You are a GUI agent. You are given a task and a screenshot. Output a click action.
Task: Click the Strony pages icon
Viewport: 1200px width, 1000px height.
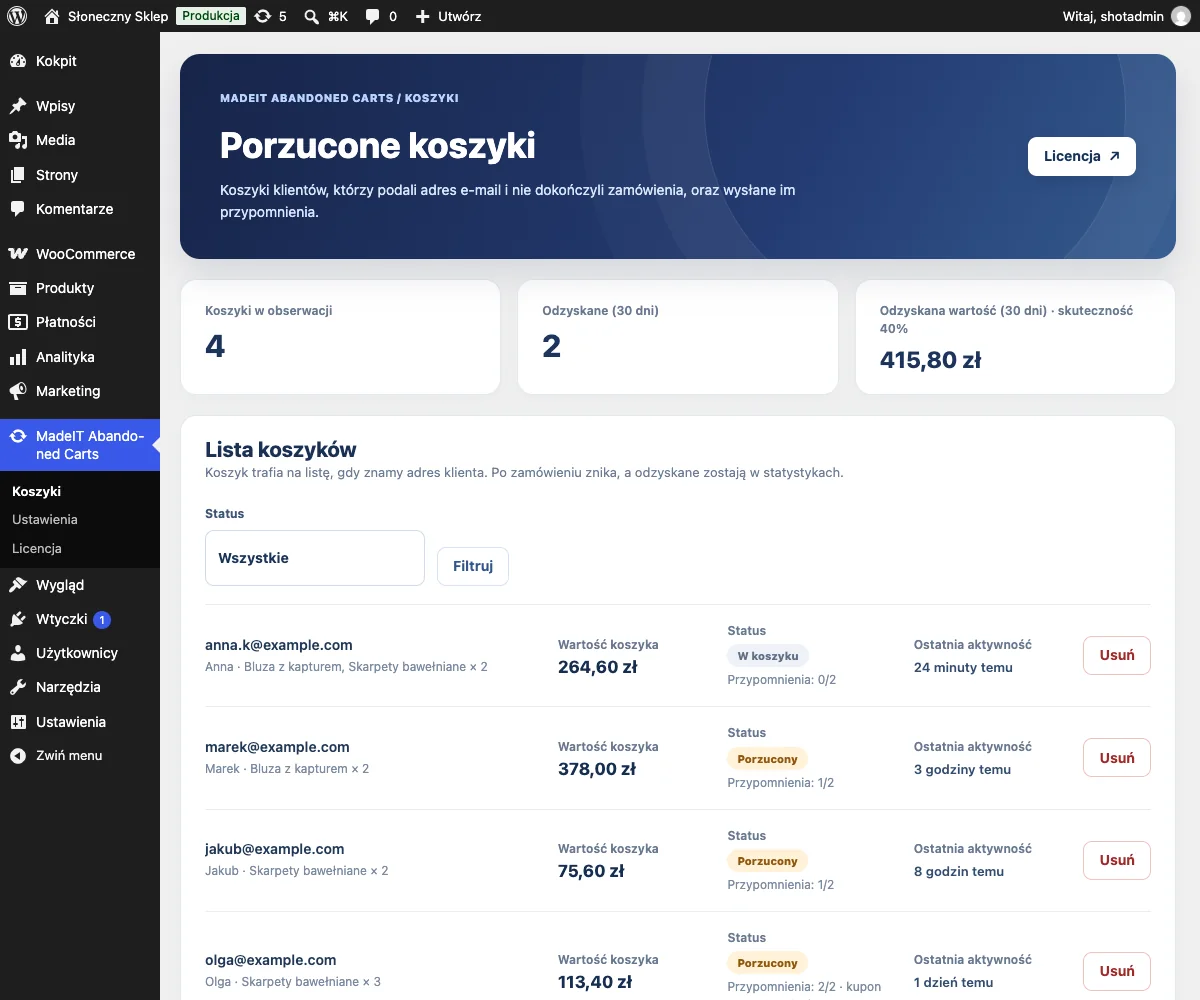pyautogui.click(x=17, y=175)
